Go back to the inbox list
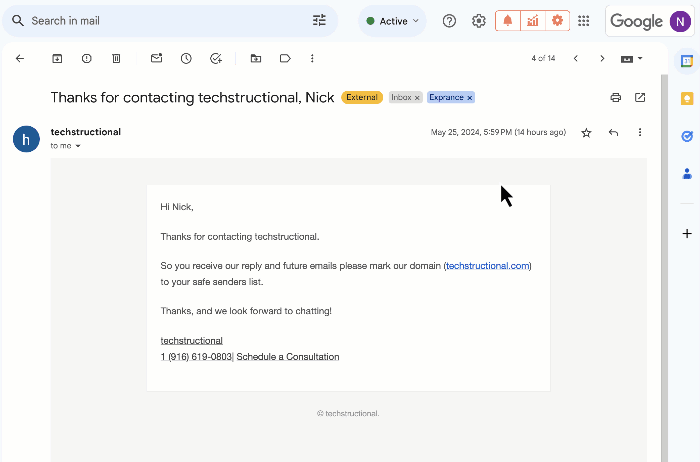Screen dimensions: 700x462 [20, 58]
